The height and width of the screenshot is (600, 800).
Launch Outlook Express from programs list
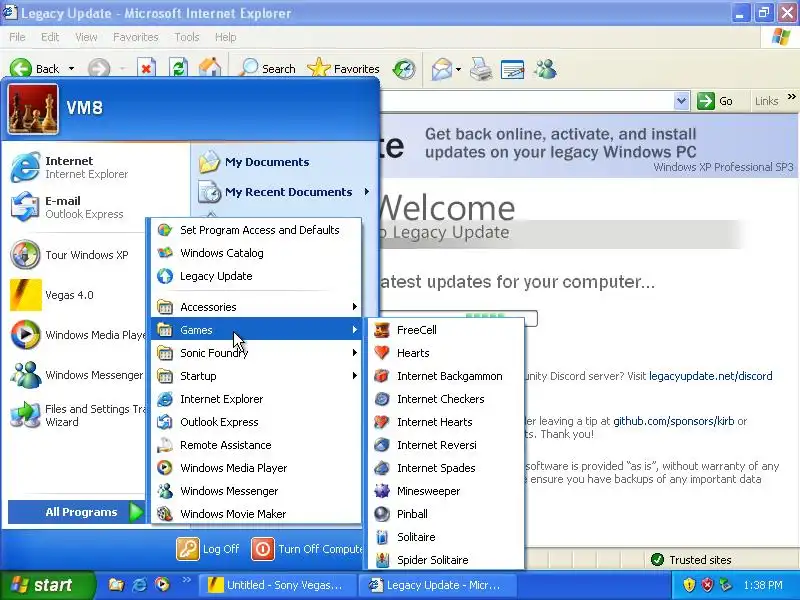(x=256, y=422)
